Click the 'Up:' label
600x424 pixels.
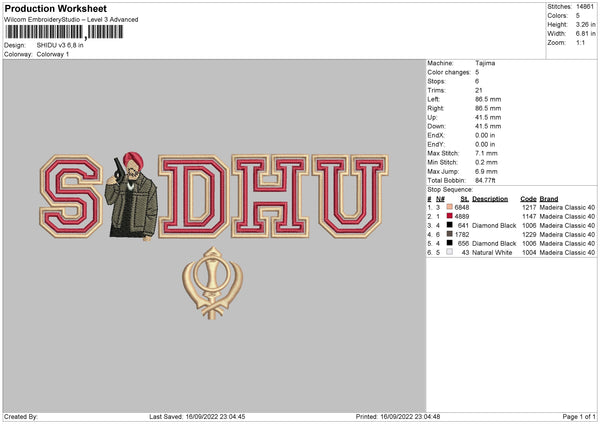[432, 117]
